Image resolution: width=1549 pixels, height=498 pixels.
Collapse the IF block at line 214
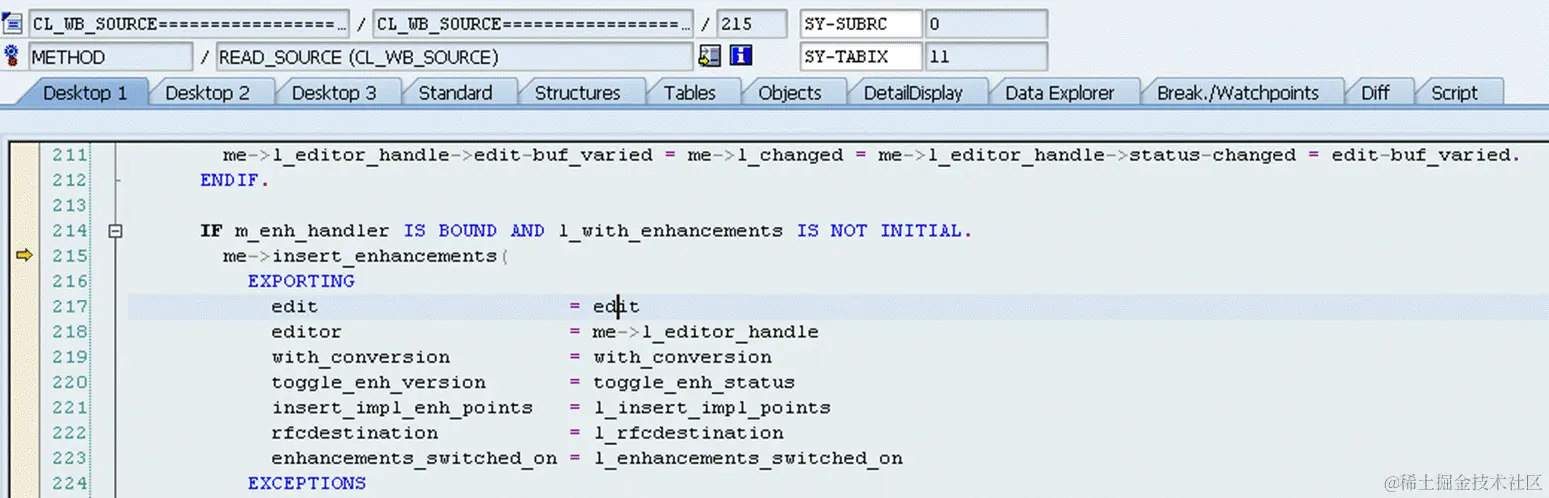[x=115, y=231]
